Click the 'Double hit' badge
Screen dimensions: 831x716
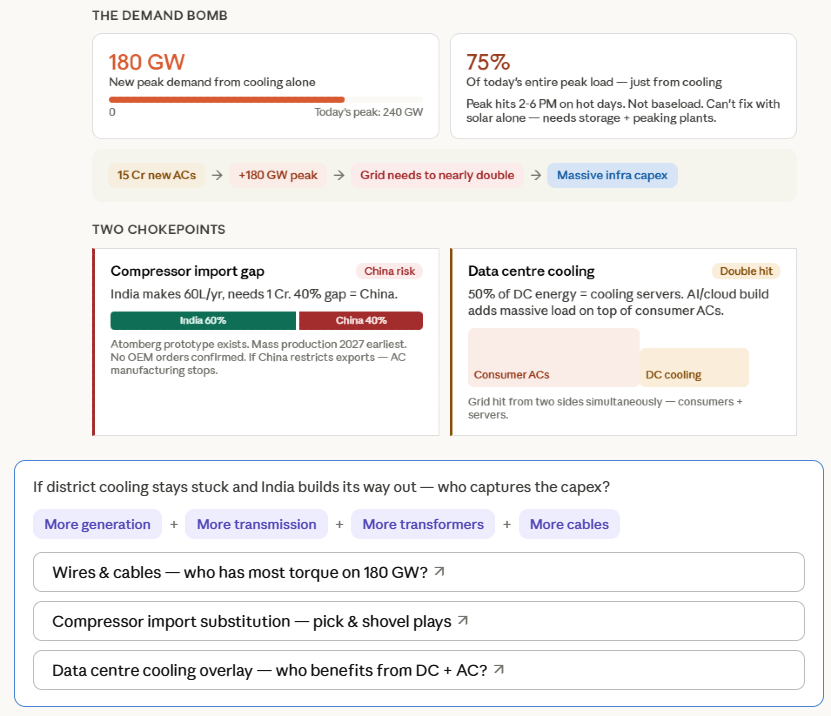pos(746,271)
